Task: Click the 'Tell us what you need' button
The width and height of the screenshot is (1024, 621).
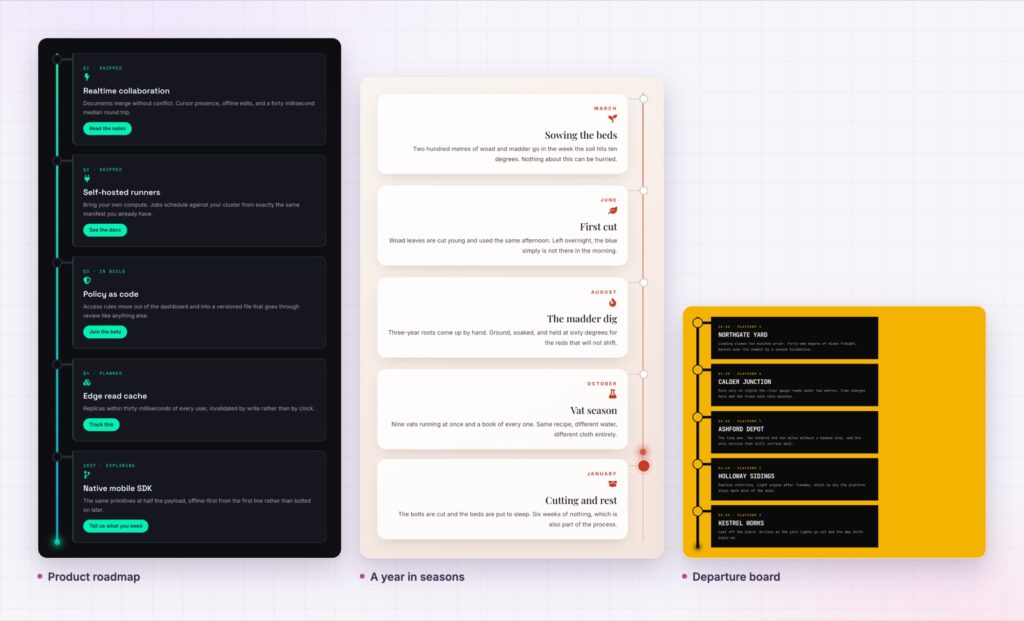Action: [x=116, y=526]
